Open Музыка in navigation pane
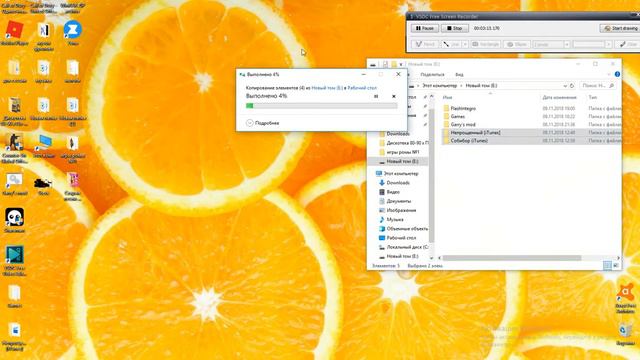Image resolution: width=640 pixels, height=360 pixels. (x=395, y=220)
